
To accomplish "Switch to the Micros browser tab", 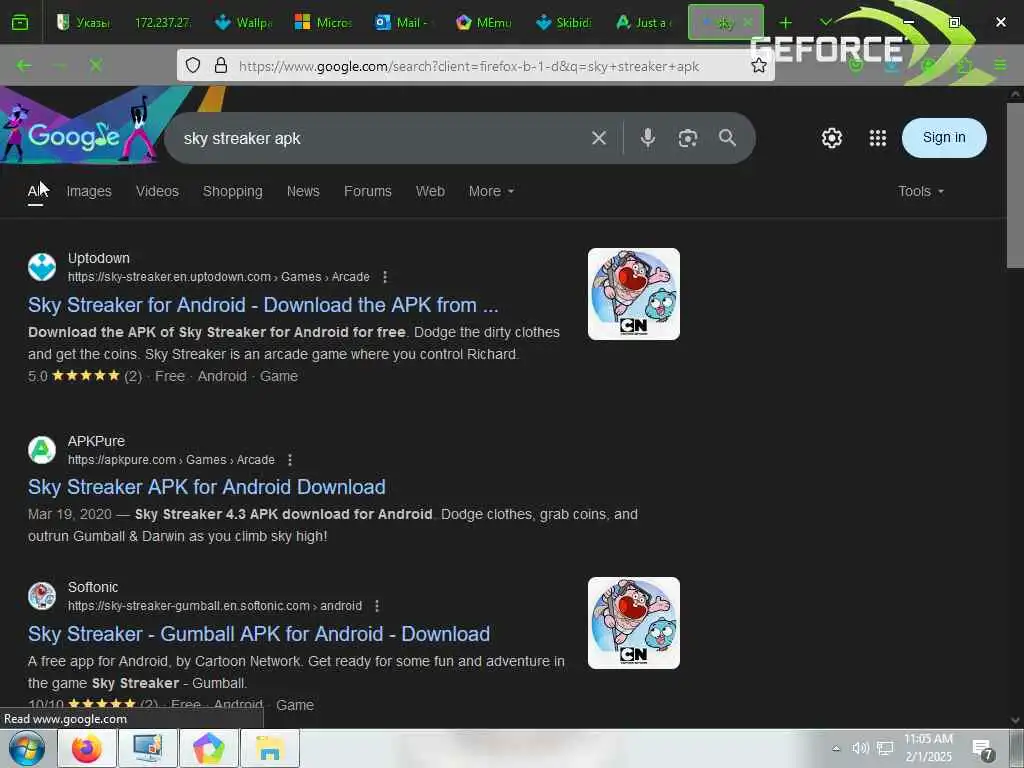I will point(323,22).
